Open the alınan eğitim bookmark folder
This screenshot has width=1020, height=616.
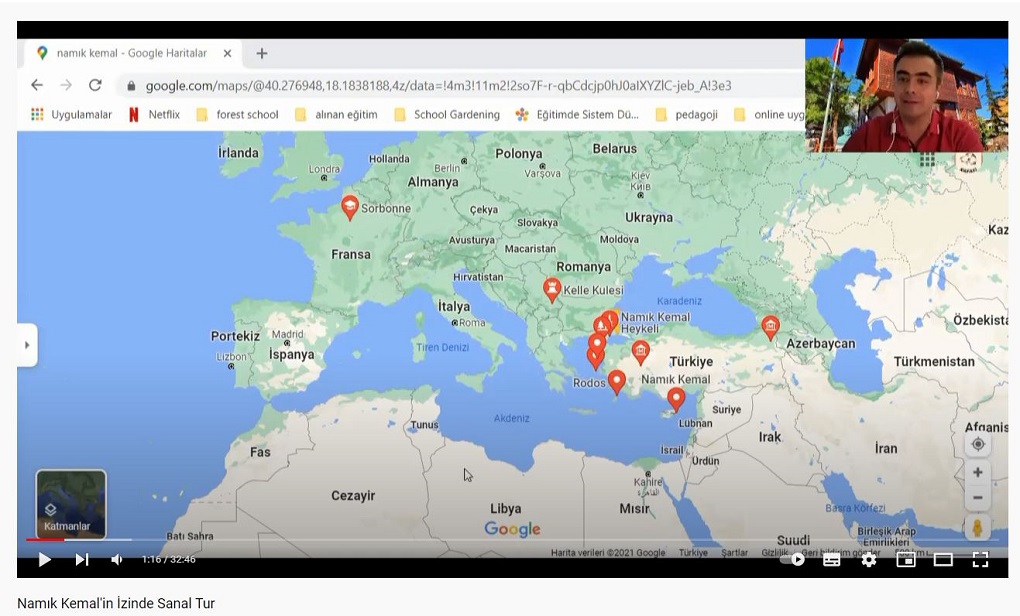(336, 114)
